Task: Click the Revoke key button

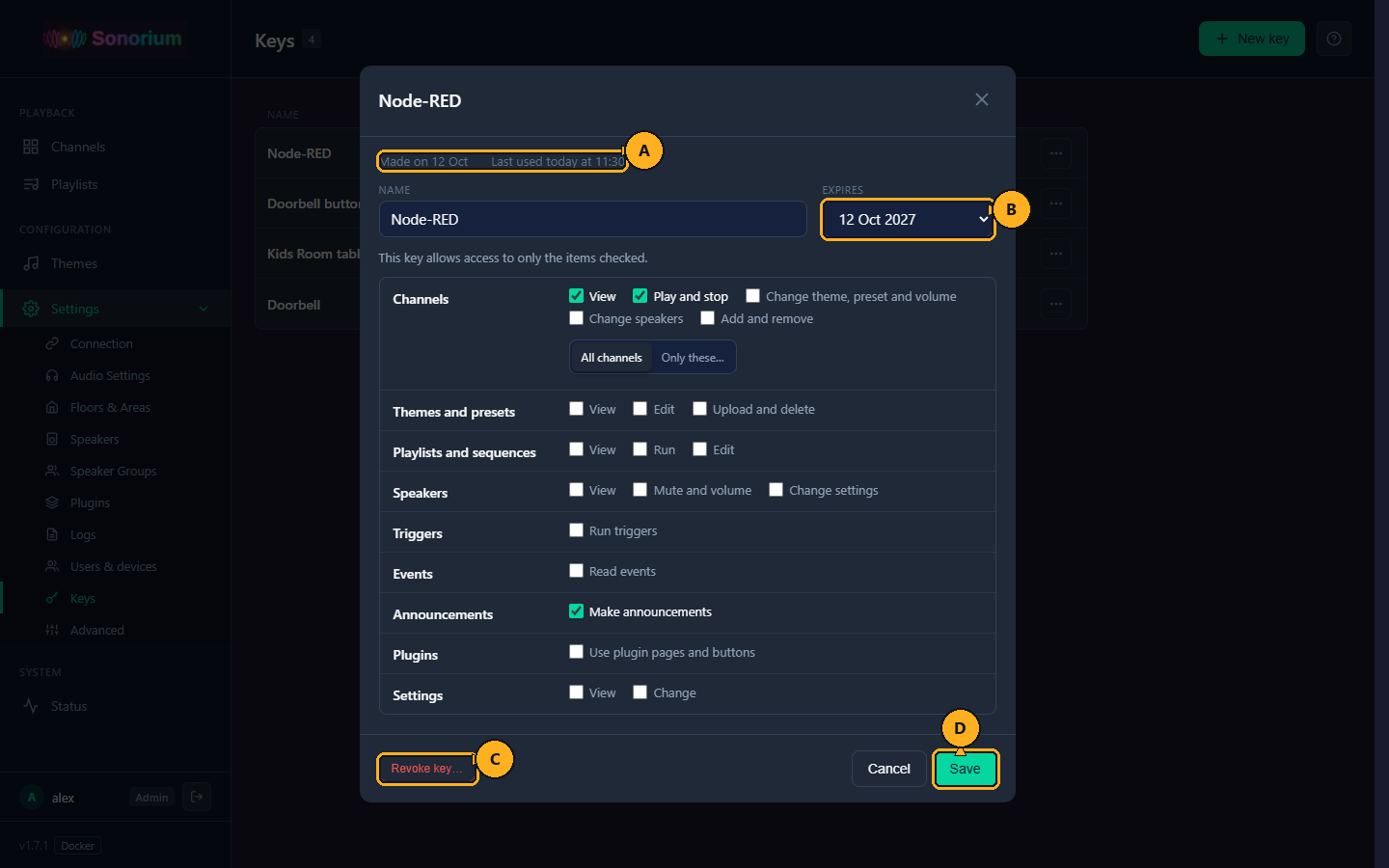Action: (x=426, y=769)
